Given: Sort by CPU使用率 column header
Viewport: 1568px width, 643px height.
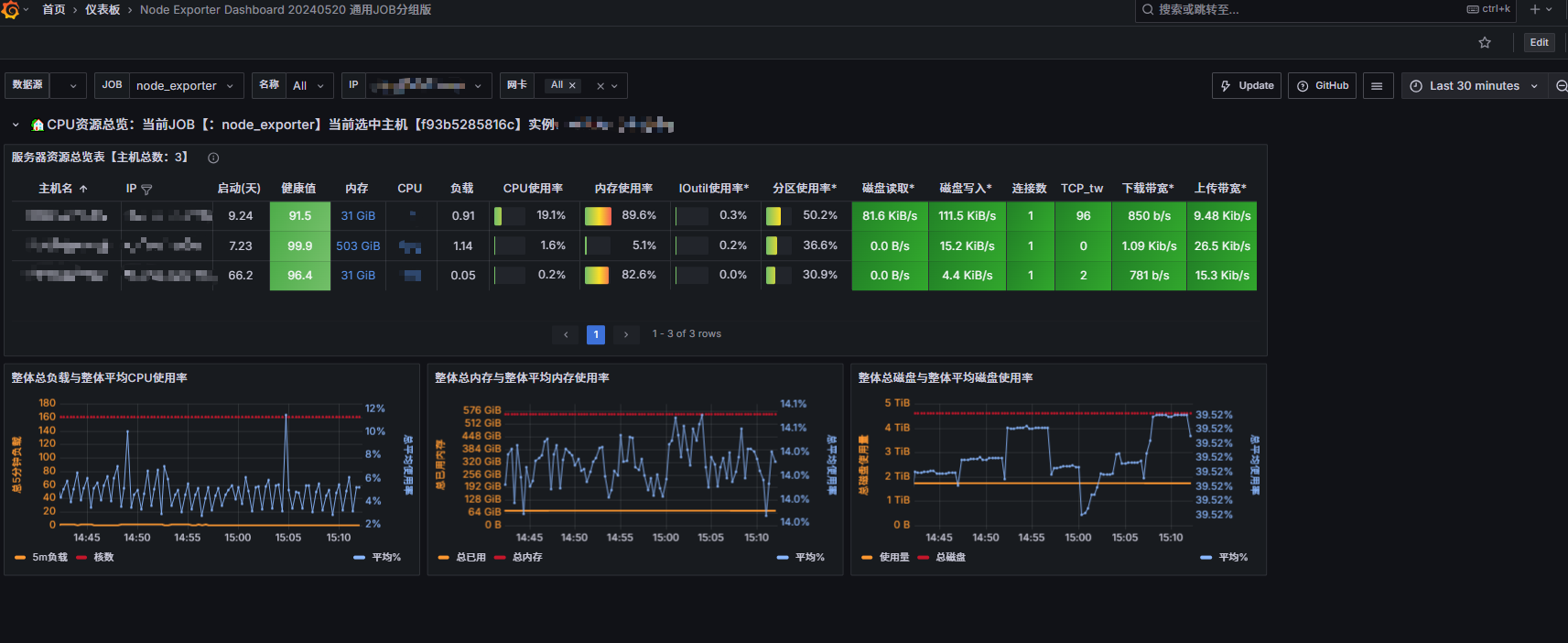Looking at the screenshot, I should [533, 189].
